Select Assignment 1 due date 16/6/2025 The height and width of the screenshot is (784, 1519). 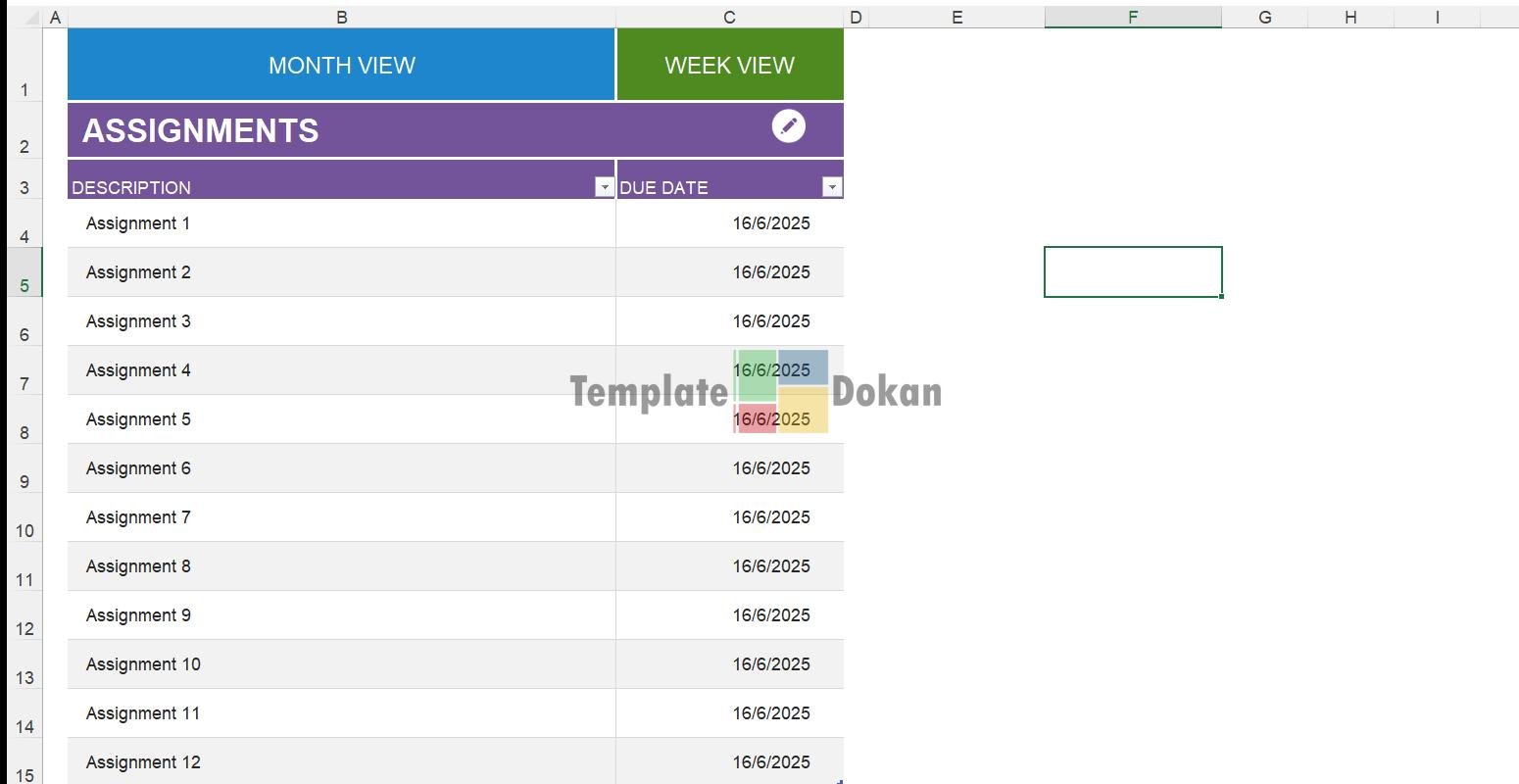pyautogui.click(x=729, y=223)
